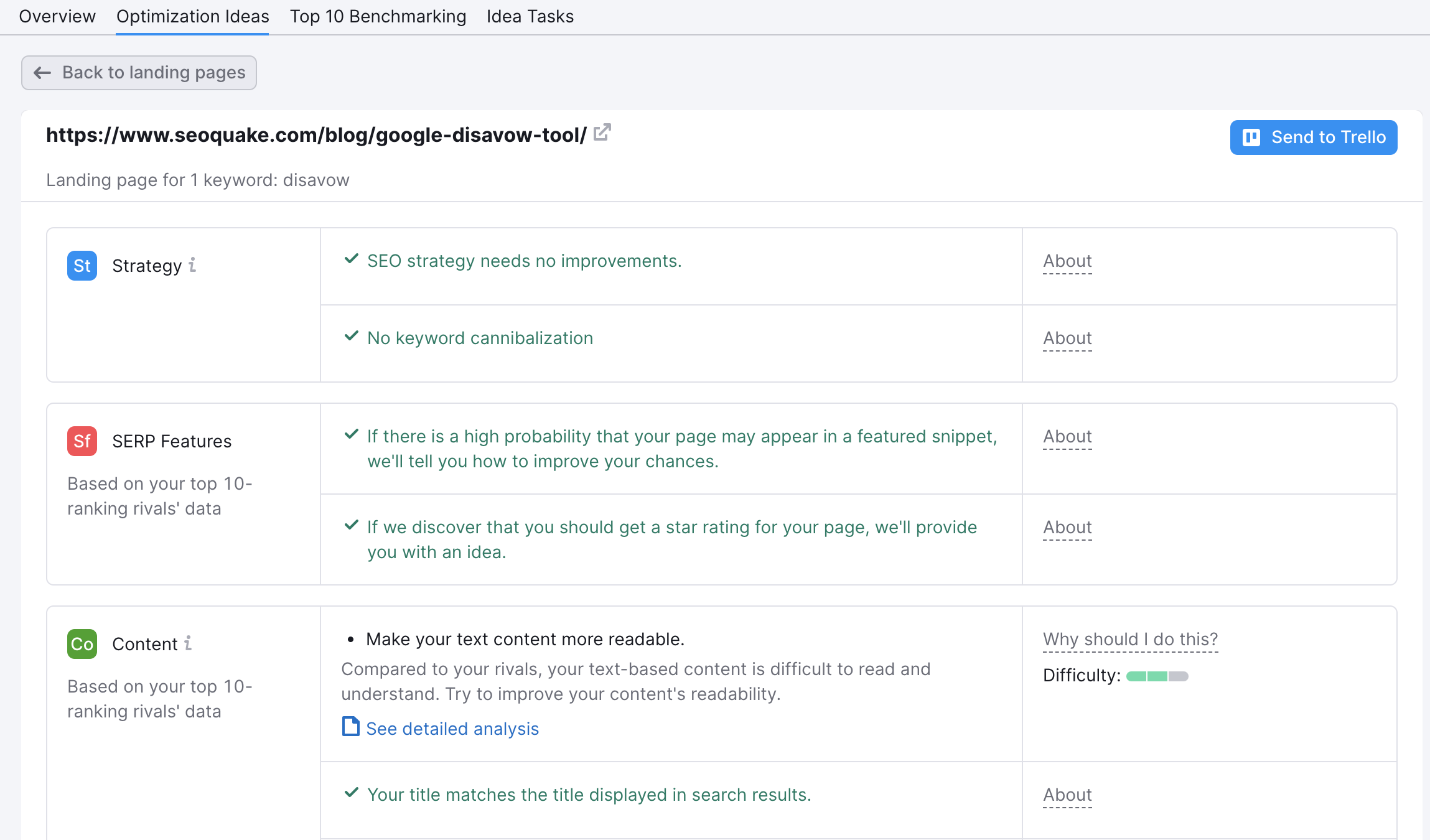Expand About for SEO strategy idea
Viewport: 1430px width, 840px height.
(1067, 261)
